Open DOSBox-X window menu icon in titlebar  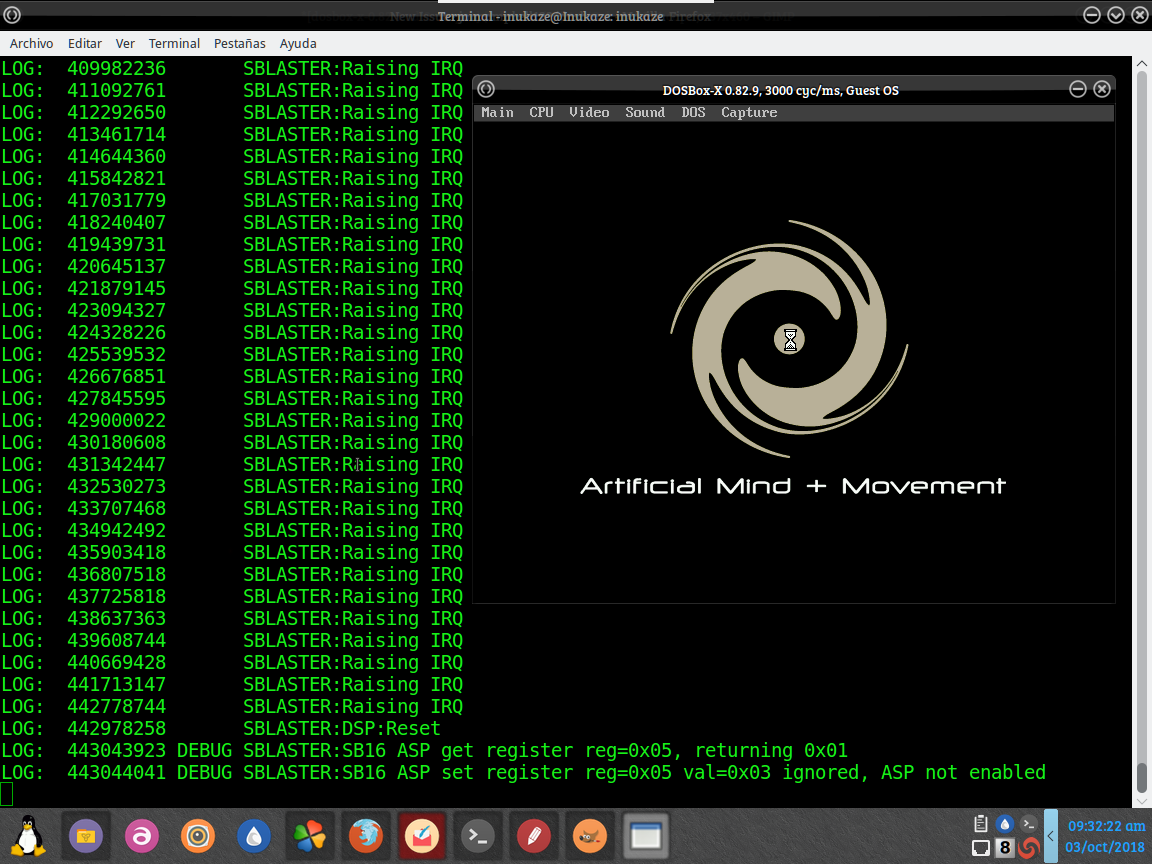[x=486, y=89]
